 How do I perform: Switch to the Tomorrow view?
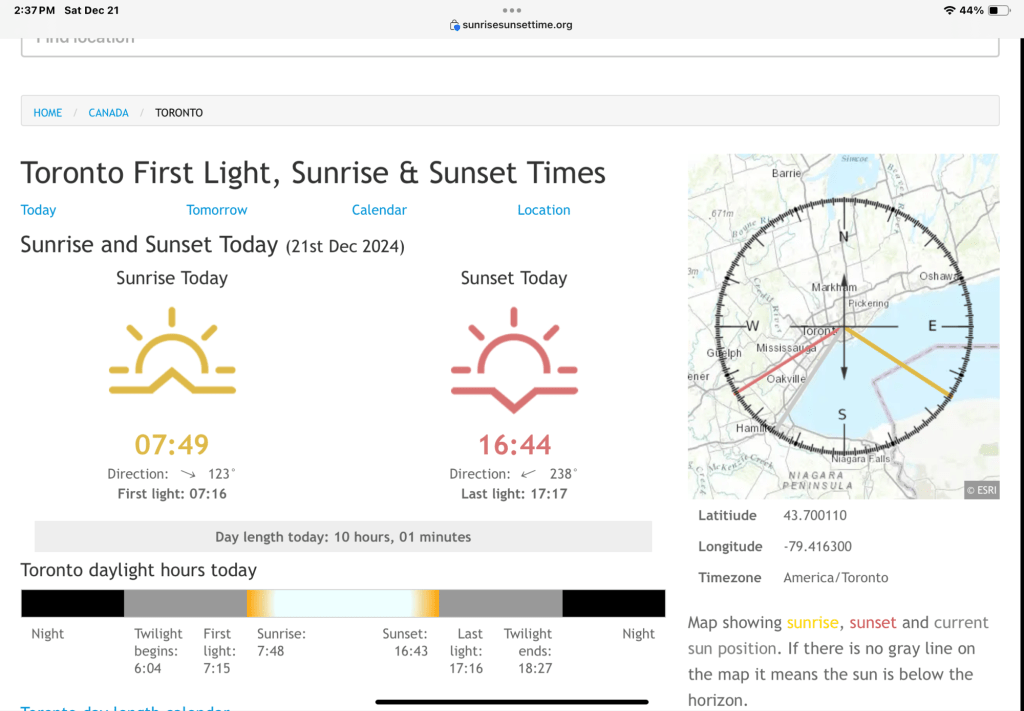(216, 210)
